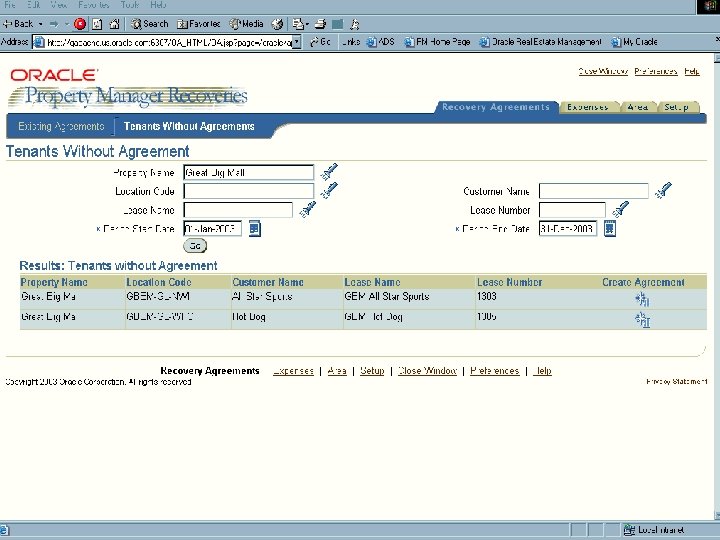Select the Tenants Without Agreements subtab

189,126
